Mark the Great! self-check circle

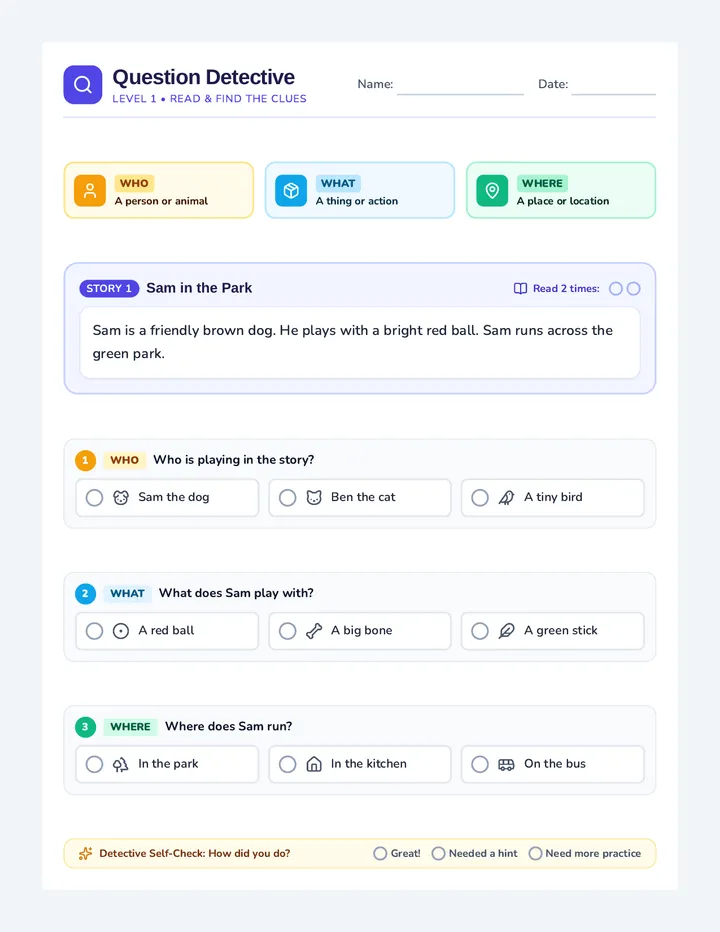tap(380, 854)
